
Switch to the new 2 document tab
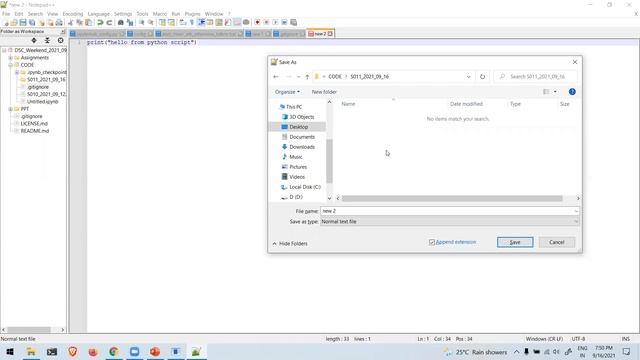[320, 33]
